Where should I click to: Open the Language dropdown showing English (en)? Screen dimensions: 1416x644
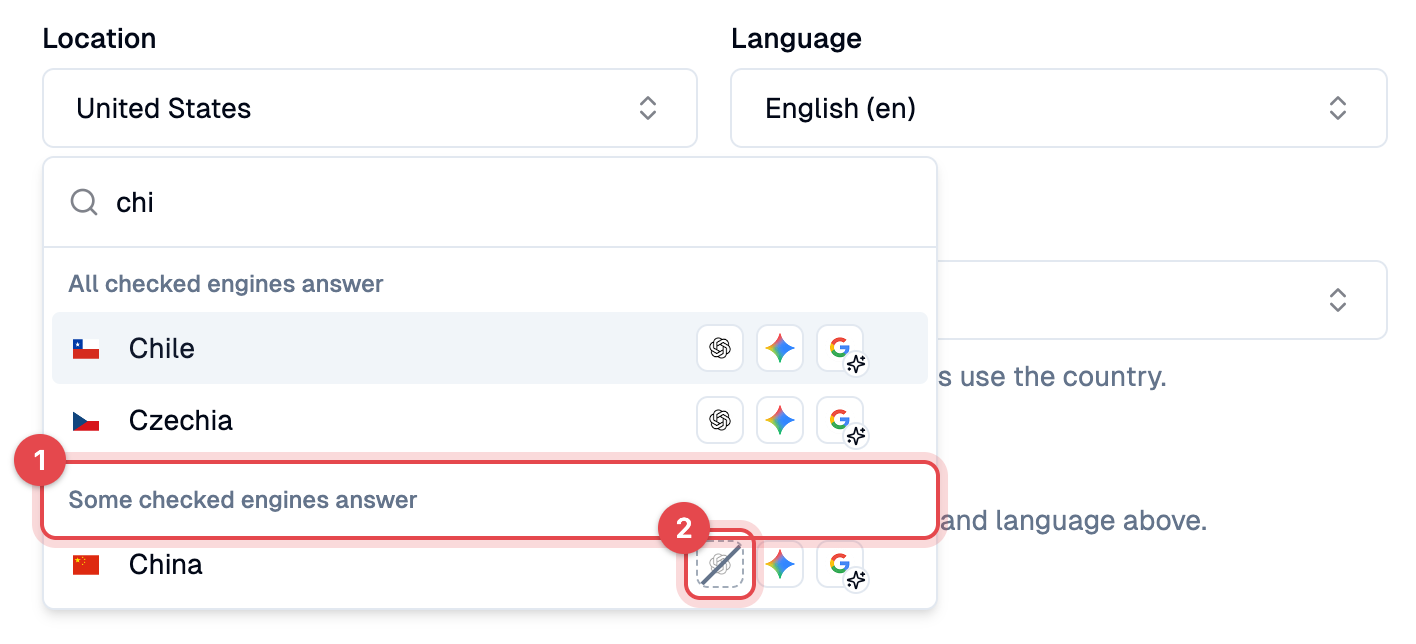1059,108
